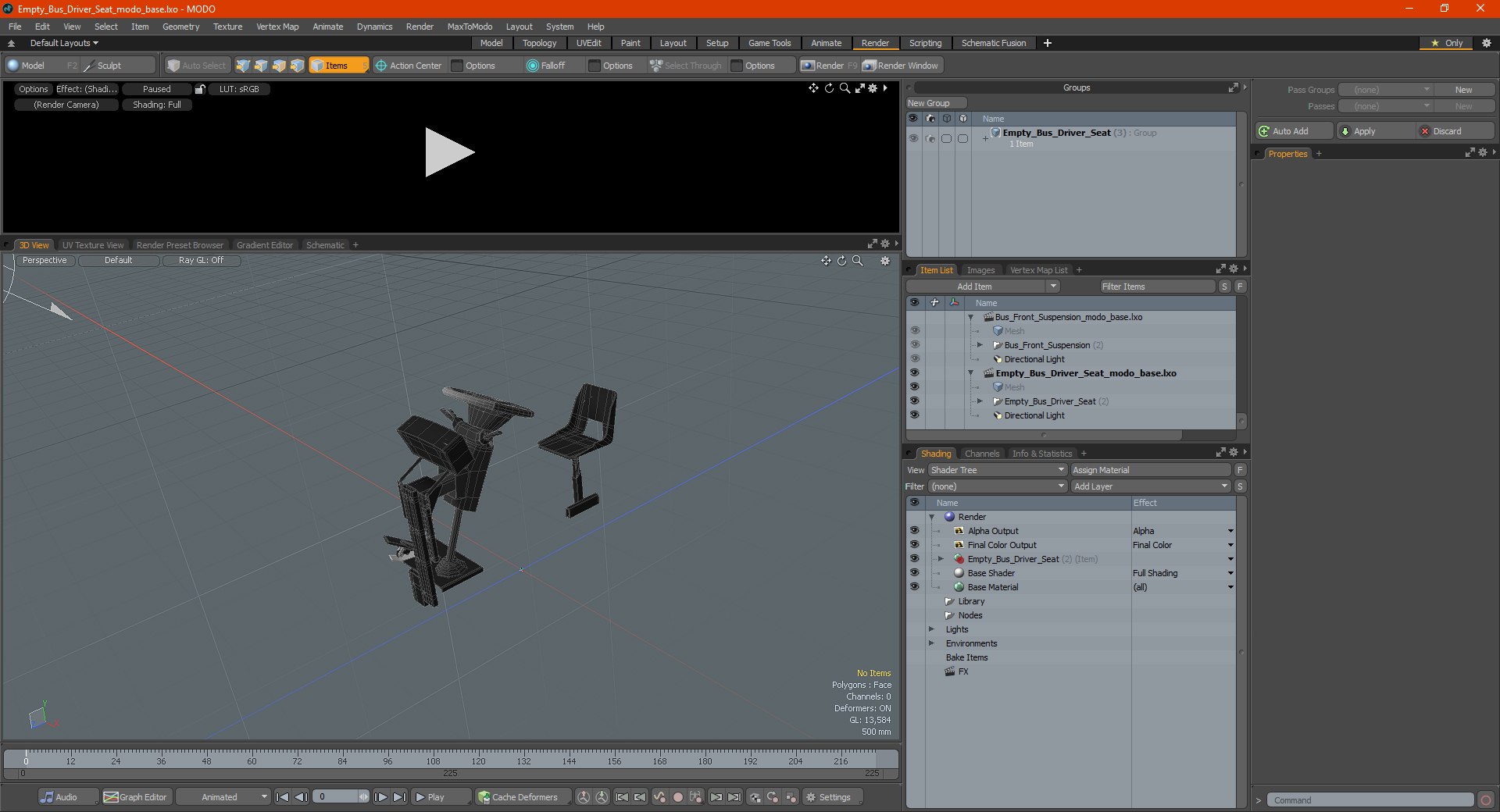
Task: Click the Render Window icon button
Action: (901, 66)
